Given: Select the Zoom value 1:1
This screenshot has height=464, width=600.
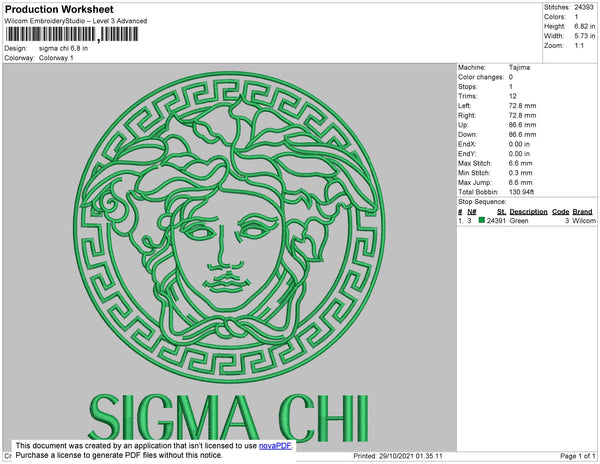Looking at the screenshot, I should tap(579, 46).
